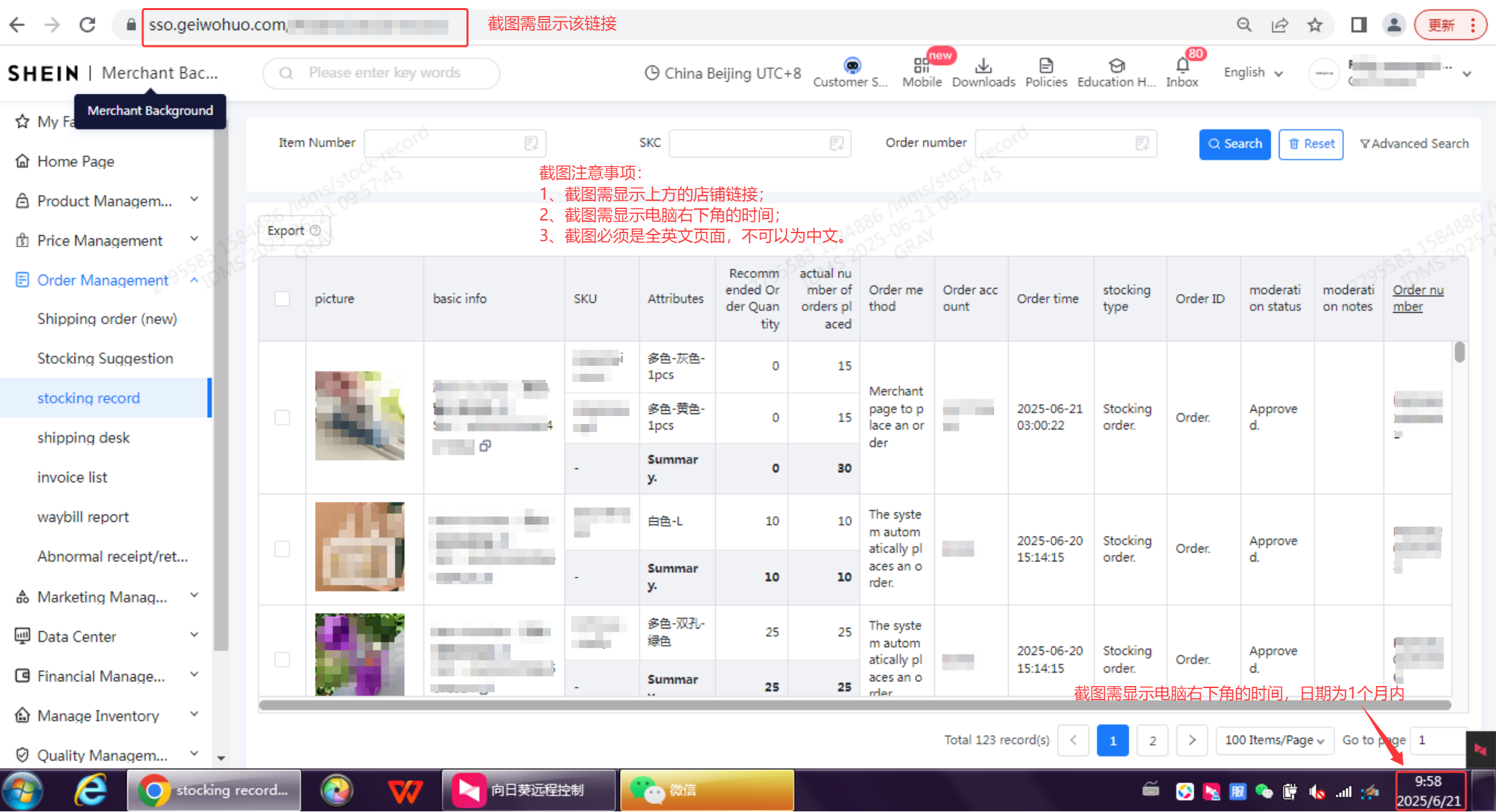
Task: Open Customer Service from top navigation
Action: 851,70
